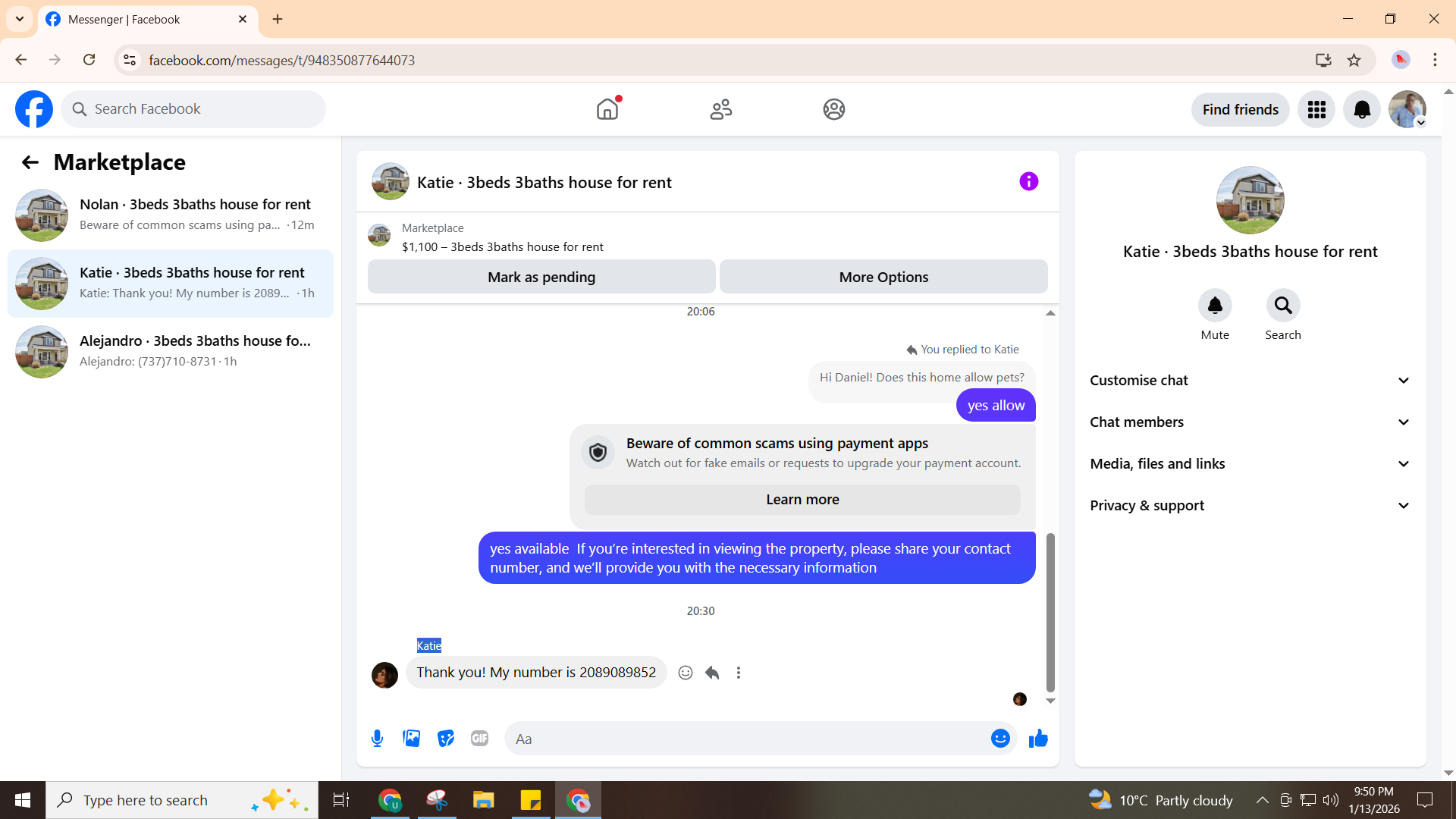Reply to Katie's phone number message
This screenshot has height=819, width=1456.
click(x=712, y=673)
